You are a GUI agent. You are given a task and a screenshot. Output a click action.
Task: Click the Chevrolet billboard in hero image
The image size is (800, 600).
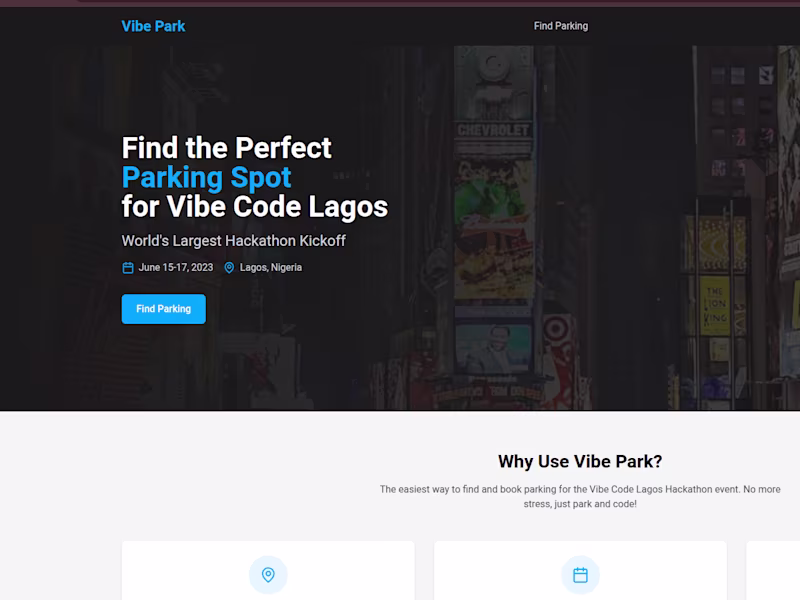pyautogui.click(x=493, y=131)
